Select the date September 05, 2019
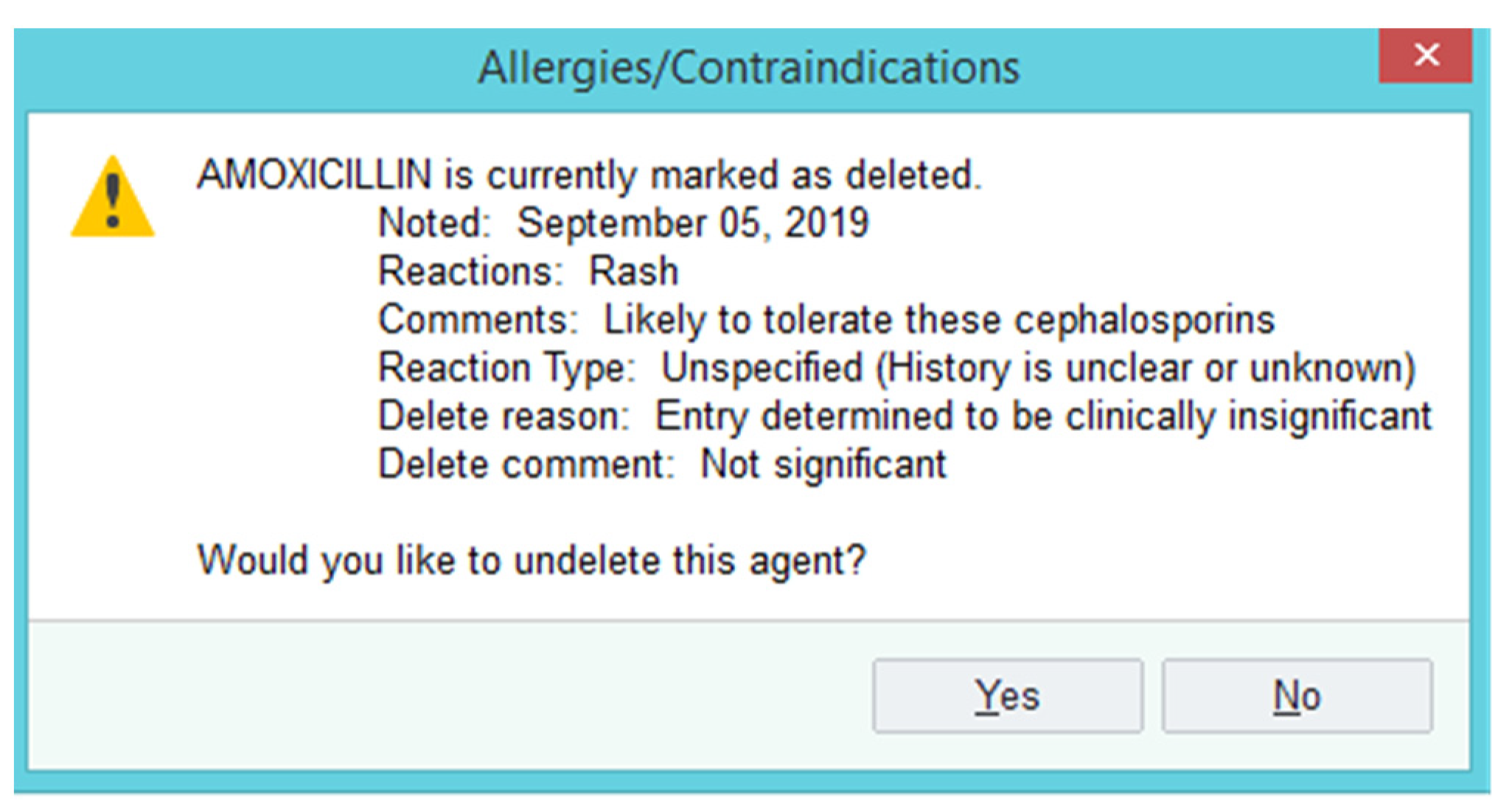1512x812 pixels. coord(693,223)
